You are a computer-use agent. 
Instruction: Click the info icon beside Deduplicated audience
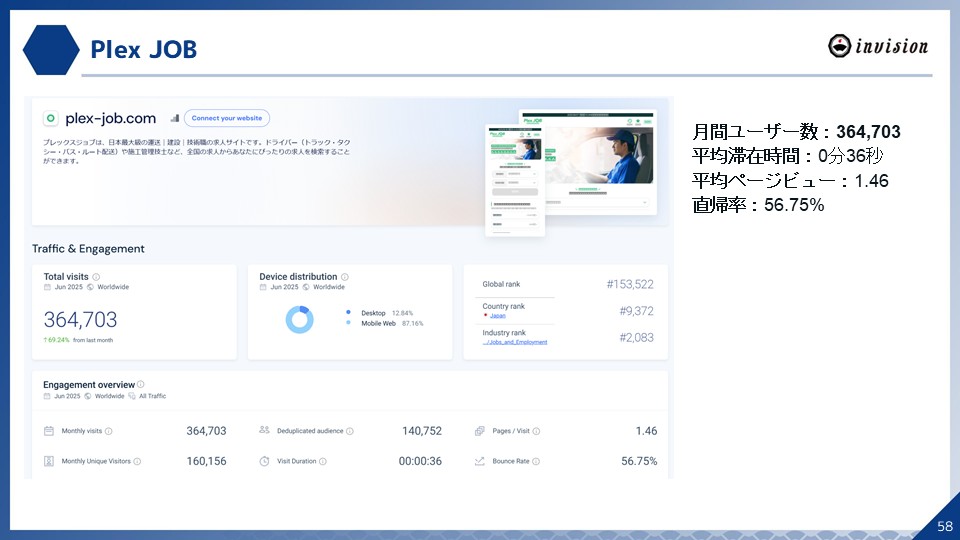click(350, 431)
